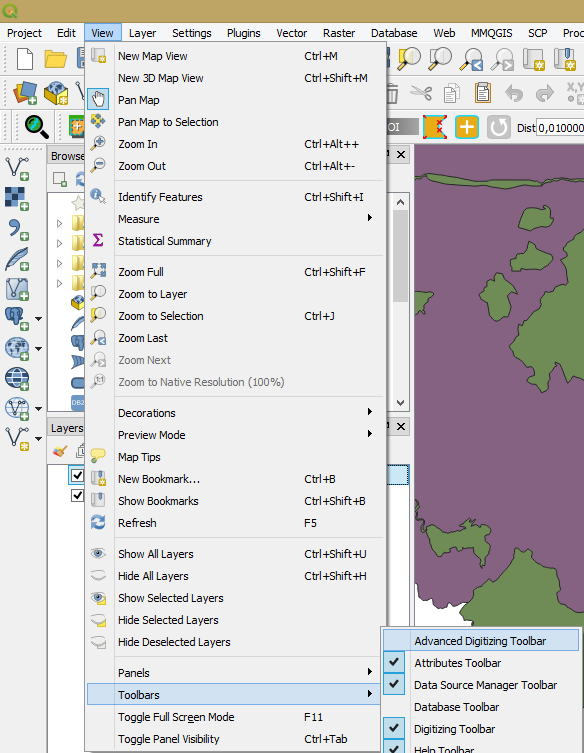Viewport: 584px width, 753px height.
Task: Uncheck the first layer visibility checkbox
Action: pos(77,475)
